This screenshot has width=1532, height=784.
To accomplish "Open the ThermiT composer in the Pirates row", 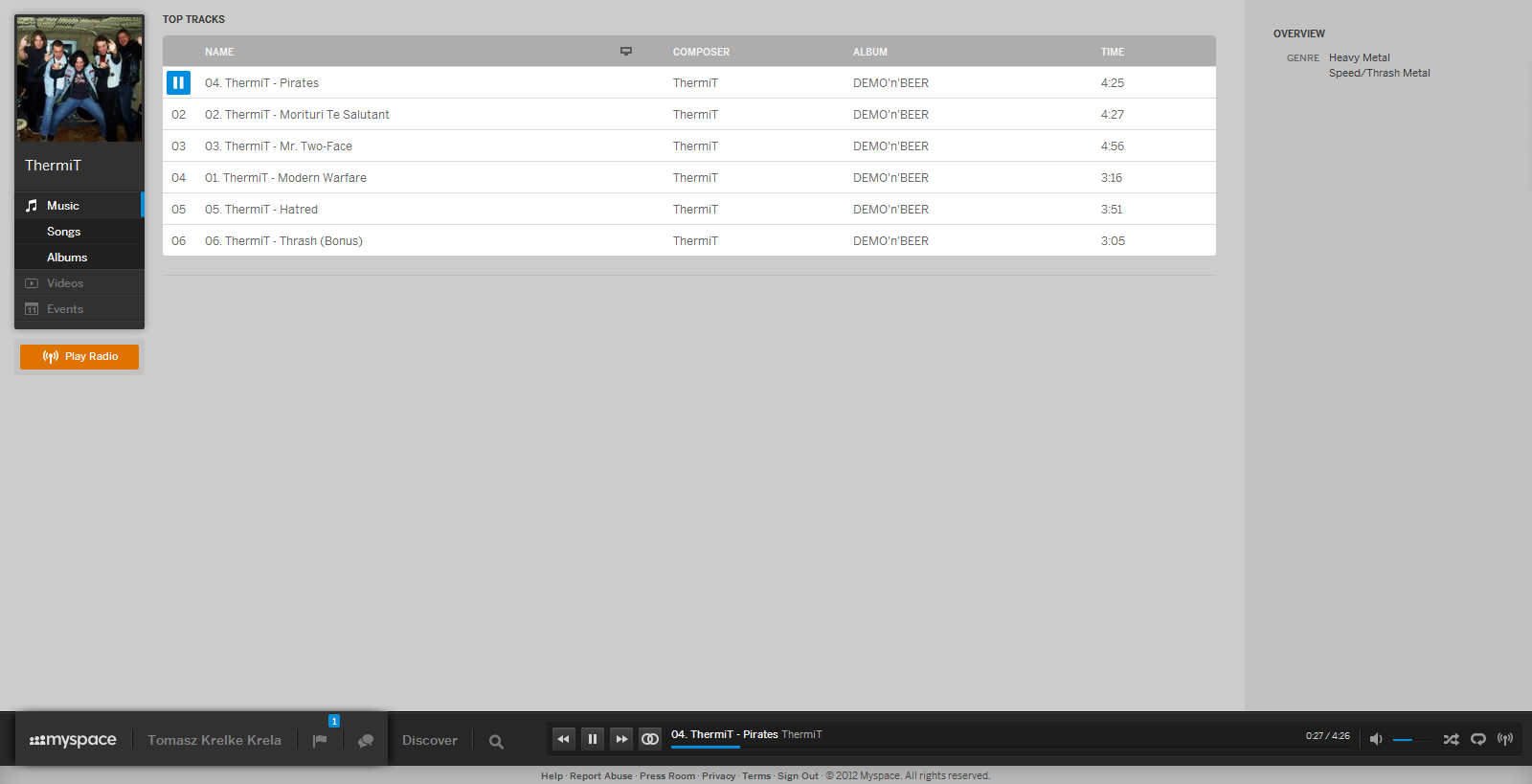I will coord(695,83).
